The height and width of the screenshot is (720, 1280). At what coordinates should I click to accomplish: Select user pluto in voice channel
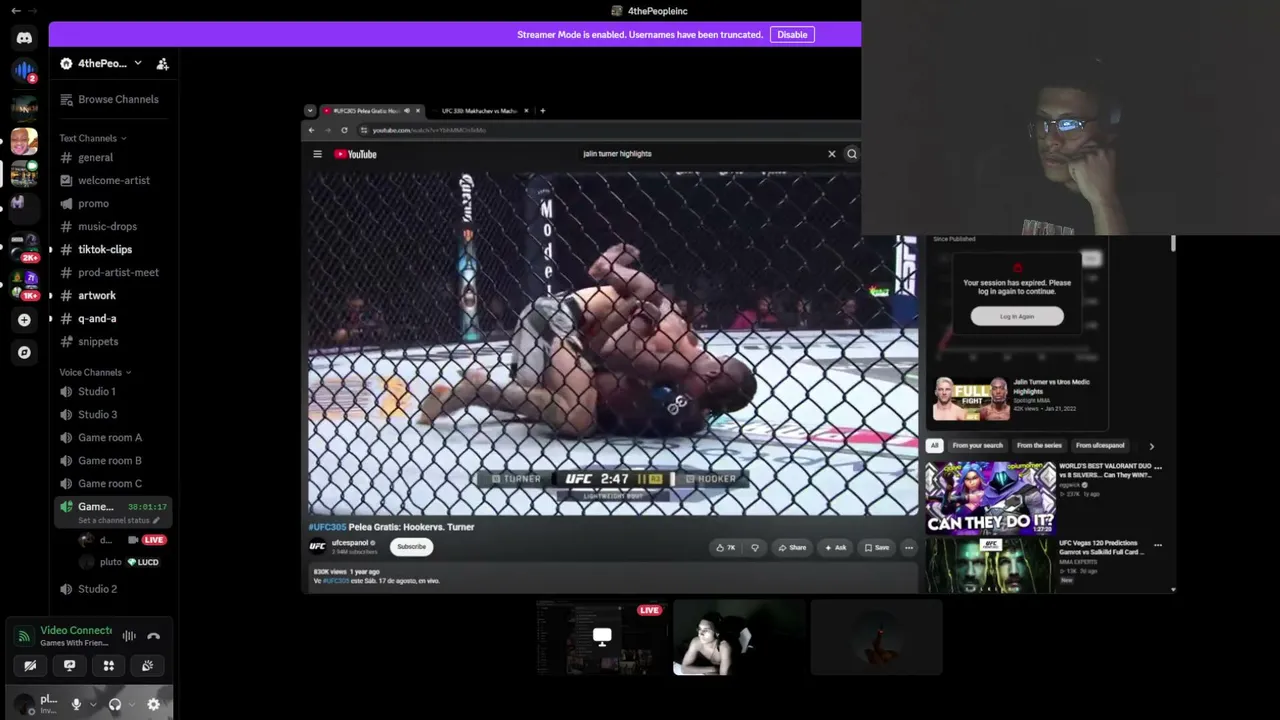point(120,562)
